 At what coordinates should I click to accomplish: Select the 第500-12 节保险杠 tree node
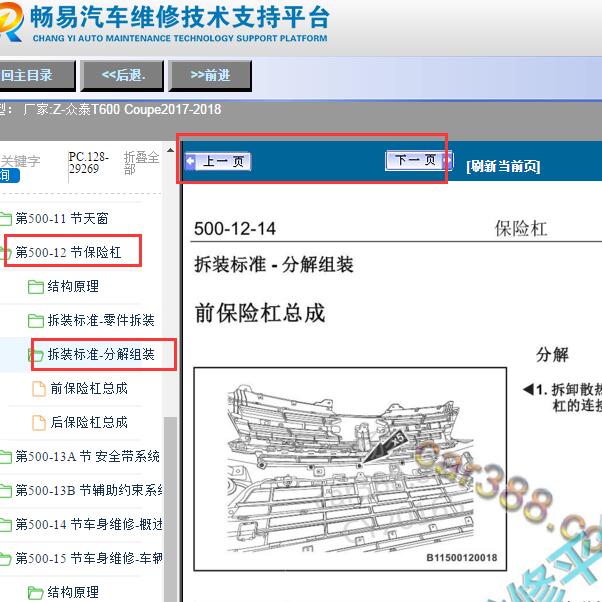point(68,252)
